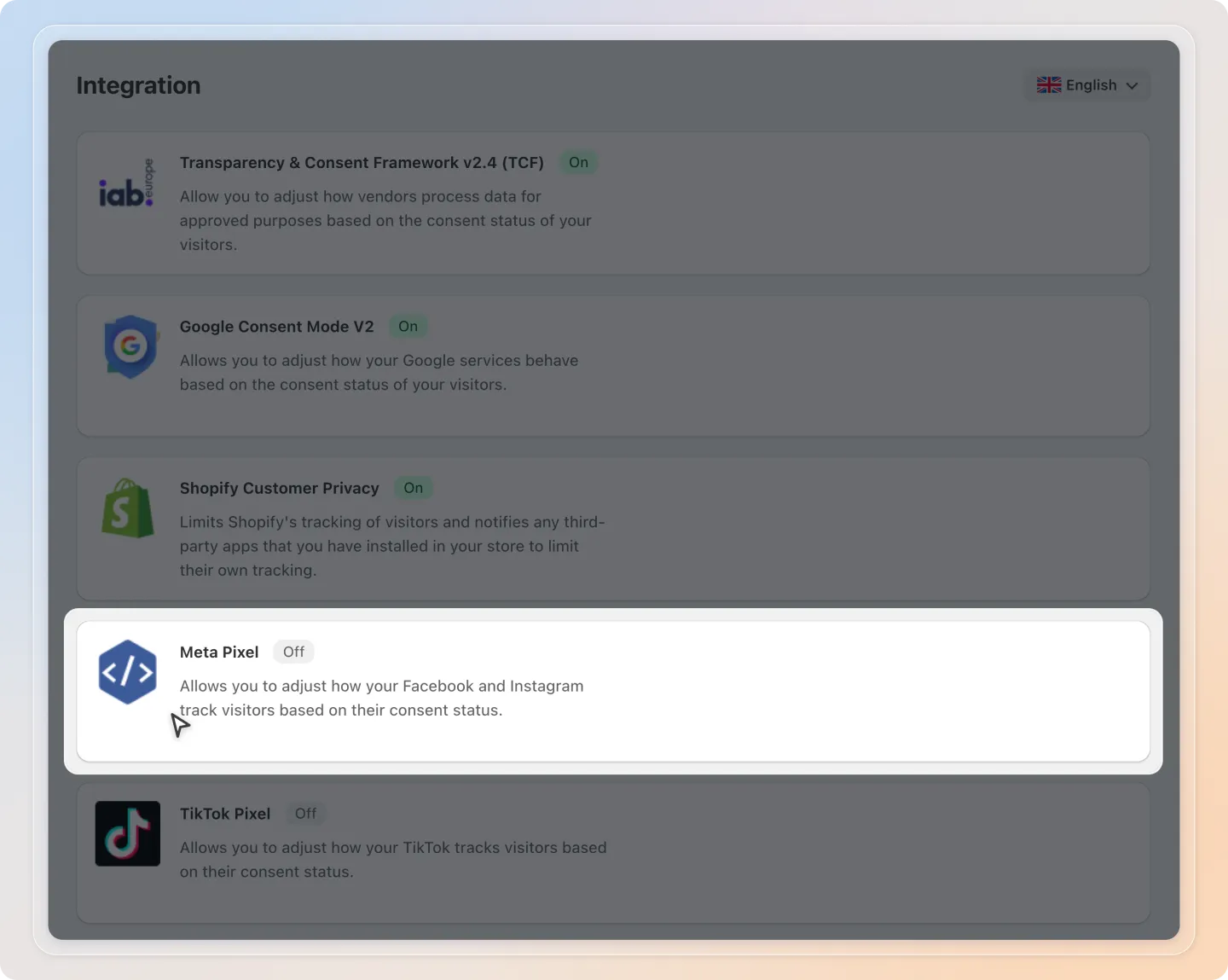The image size is (1228, 980).
Task: Open the Google Consent Mode V2 title
Action: [x=277, y=327]
